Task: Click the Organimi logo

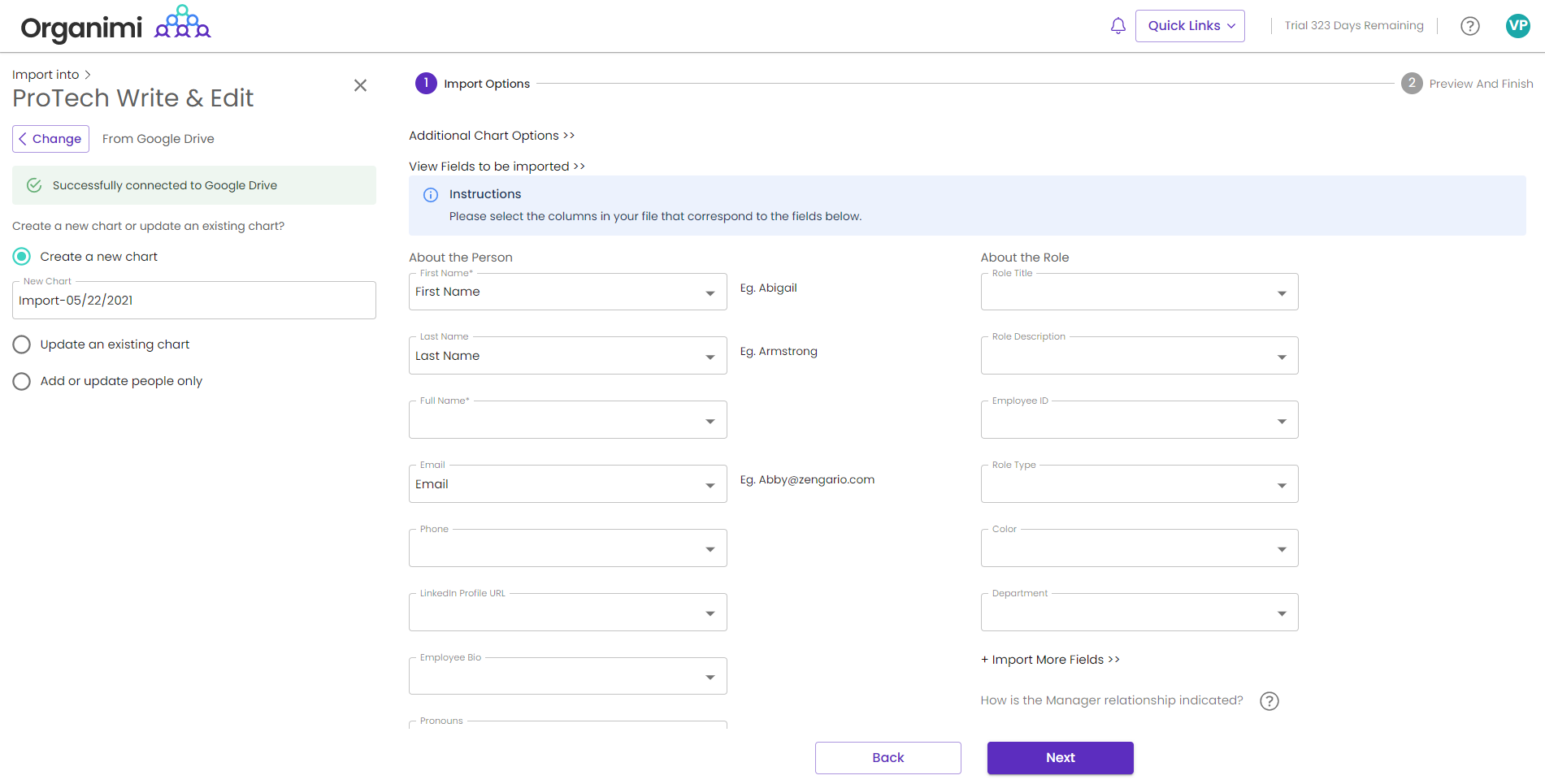Action: 115,26
